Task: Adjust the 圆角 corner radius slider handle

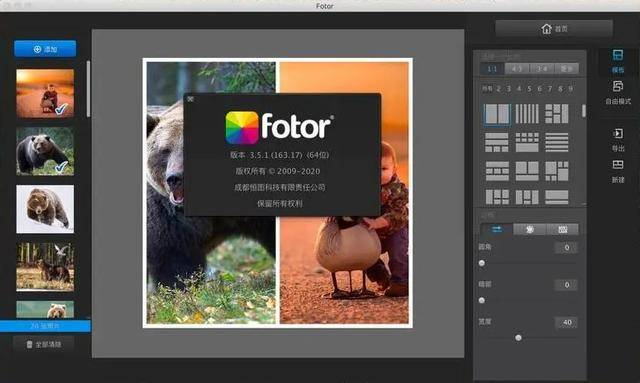Action: (x=482, y=263)
